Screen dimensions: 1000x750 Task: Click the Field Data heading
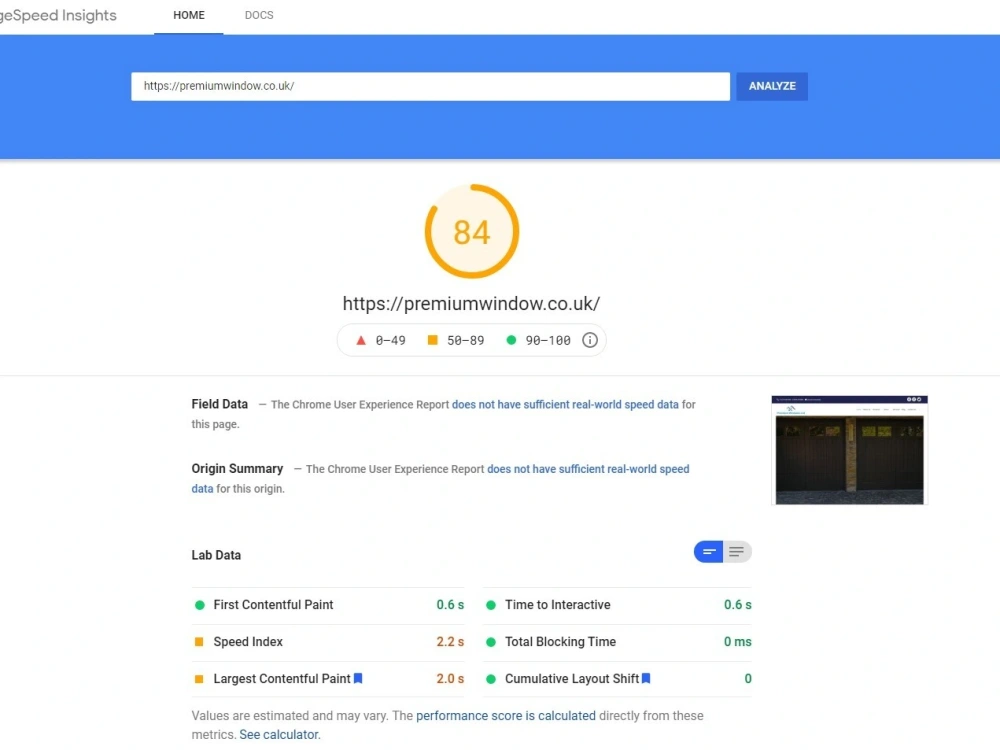219,404
